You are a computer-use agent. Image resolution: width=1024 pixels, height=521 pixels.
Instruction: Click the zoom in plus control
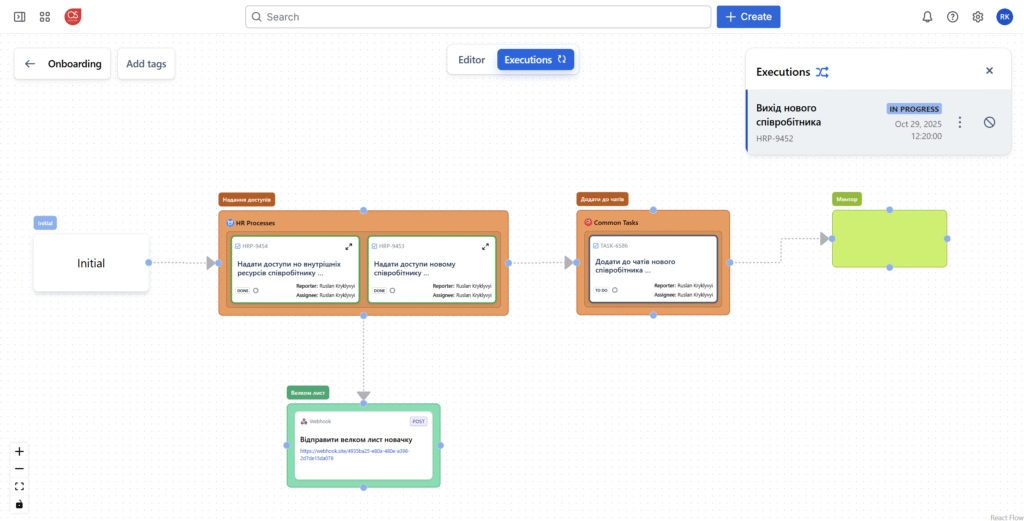(19, 451)
